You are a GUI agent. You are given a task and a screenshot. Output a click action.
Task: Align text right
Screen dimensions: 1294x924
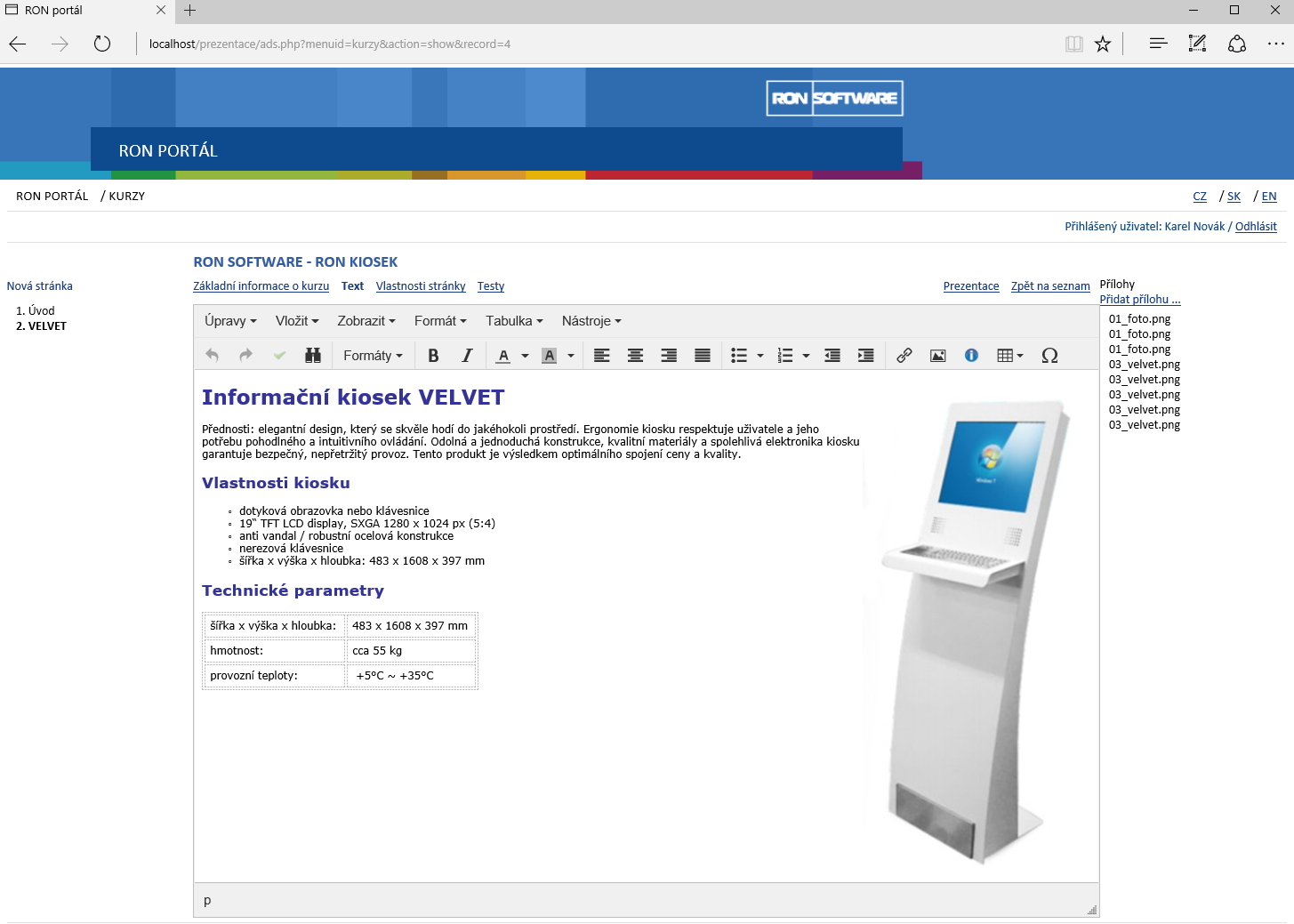coord(669,356)
